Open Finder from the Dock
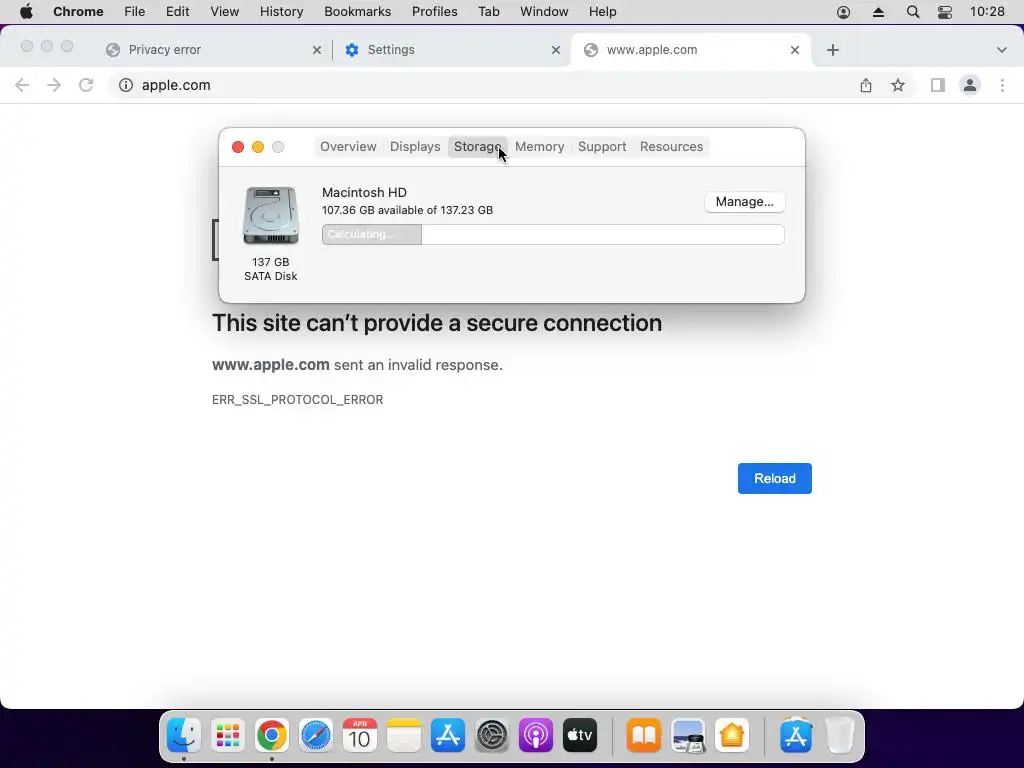 click(x=184, y=735)
